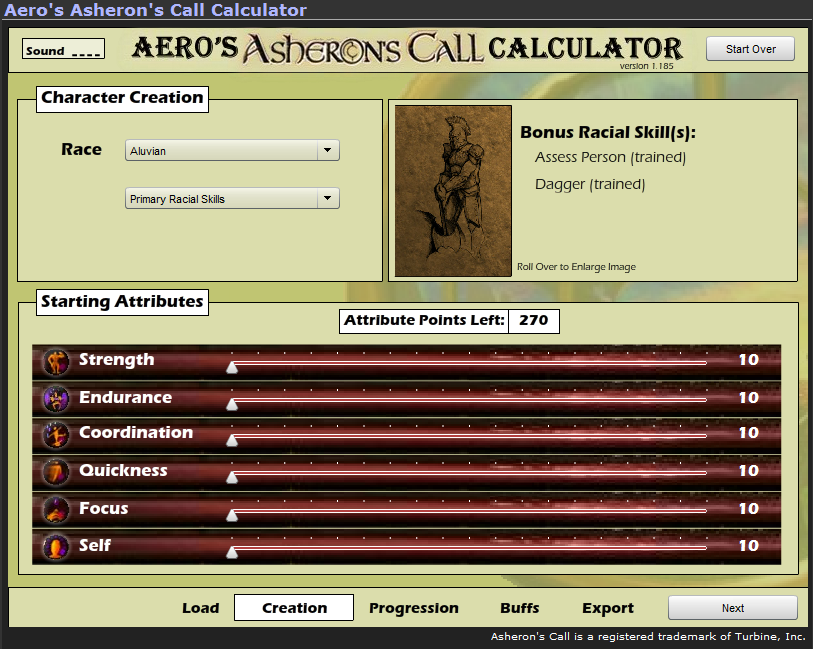Toggle the Sound setting
Viewport: 813px width, 649px height.
pyautogui.click(x=63, y=50)
